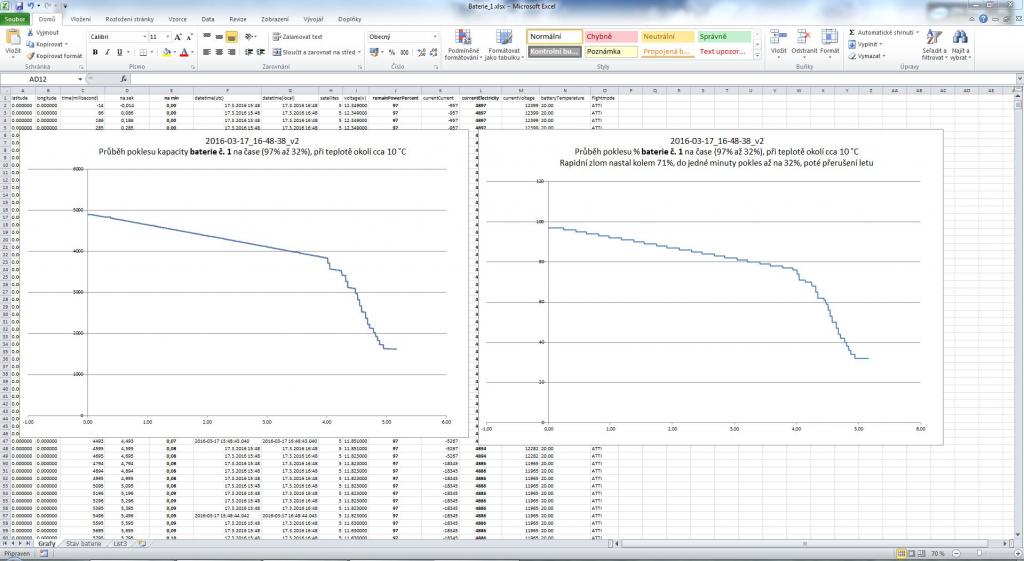Click the Automatické shrnutí sigma icon
This screenshot has width=1024, height=561.
point(851,32)
